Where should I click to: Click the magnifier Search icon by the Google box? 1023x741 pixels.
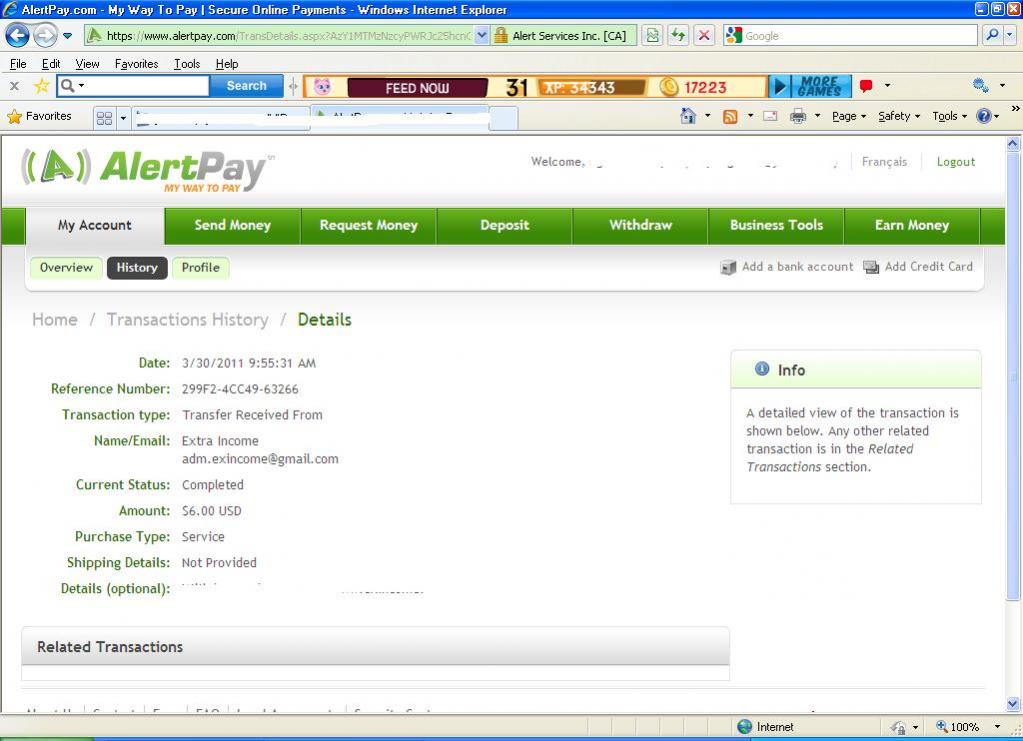pyautogui.click(x=992, y=35)
